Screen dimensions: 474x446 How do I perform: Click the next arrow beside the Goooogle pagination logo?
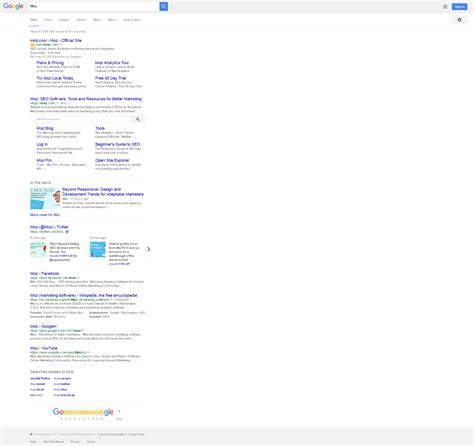point(119,411)
